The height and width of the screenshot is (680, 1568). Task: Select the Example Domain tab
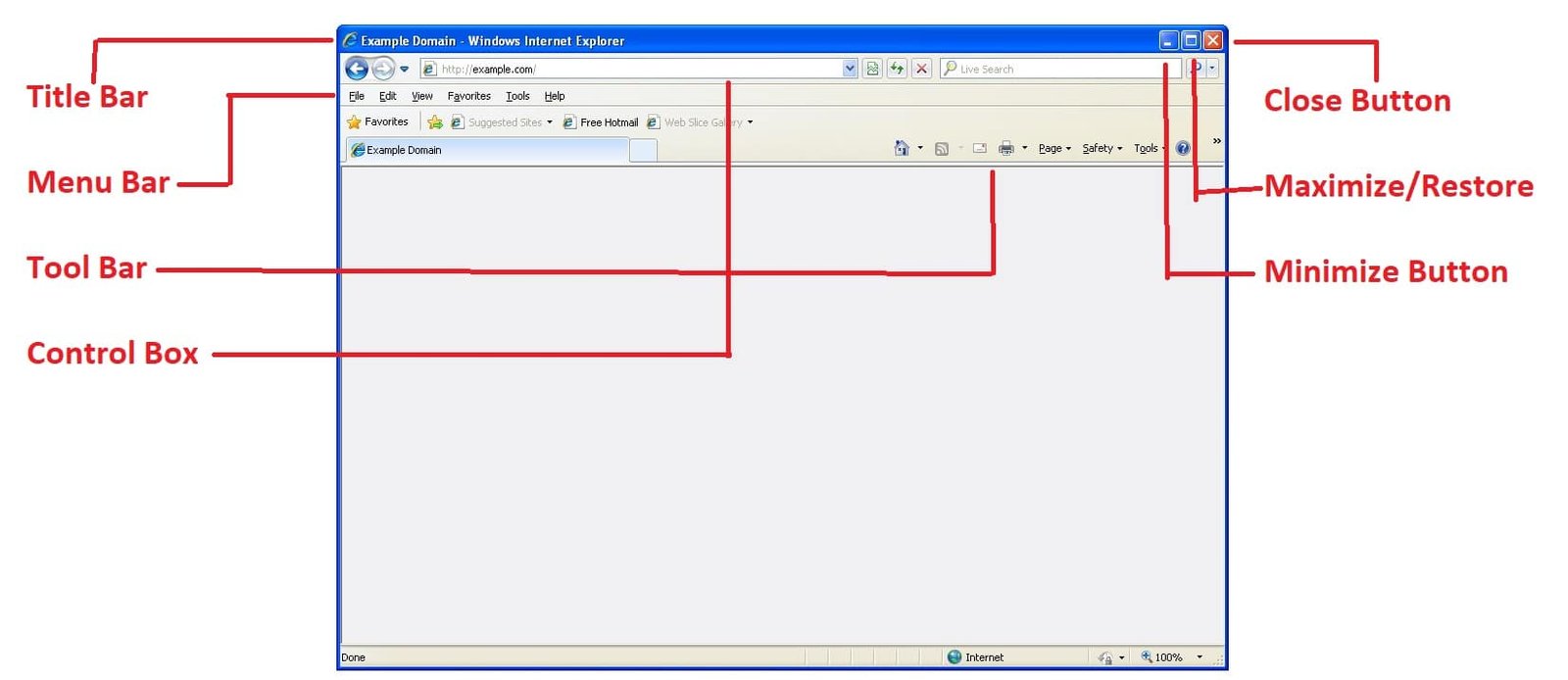[x=486, y=150]
